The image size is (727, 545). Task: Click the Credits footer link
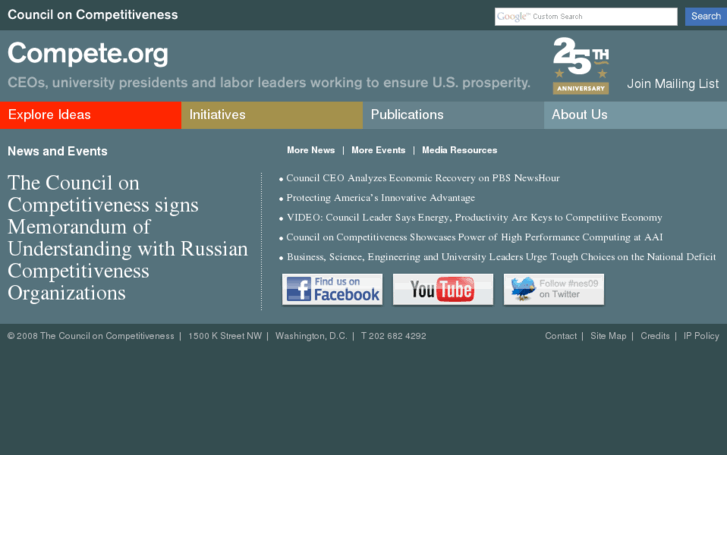click(x=655, y=336)
